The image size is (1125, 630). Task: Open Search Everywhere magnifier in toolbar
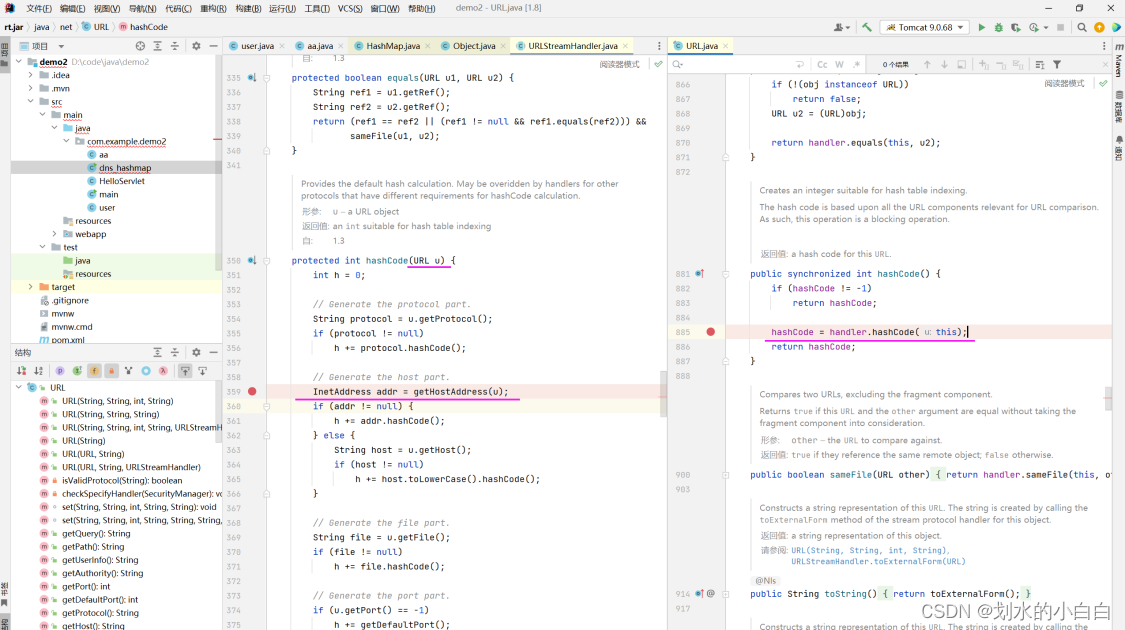click(x=1082, y=27)
